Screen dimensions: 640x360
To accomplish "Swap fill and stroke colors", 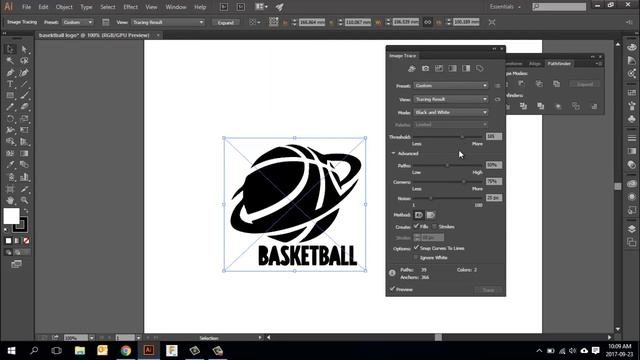I will point(26,211).
